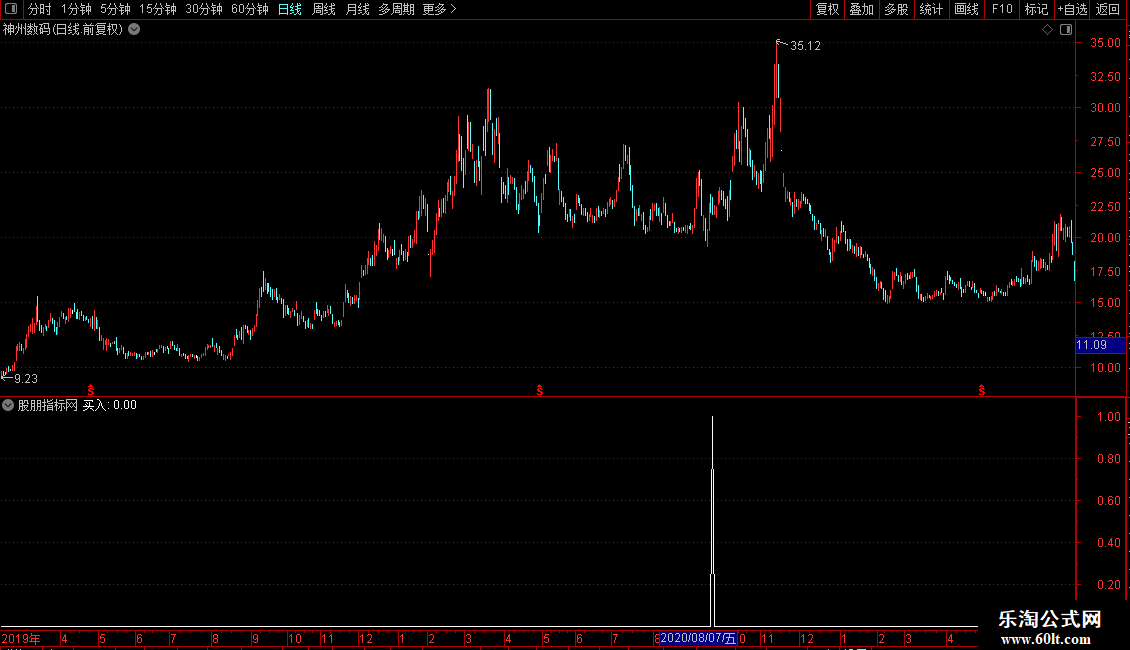The width and height of the screenshot is (1130, 650).
Task: Select the 30分钟 period tab
Action: [203, 9]
